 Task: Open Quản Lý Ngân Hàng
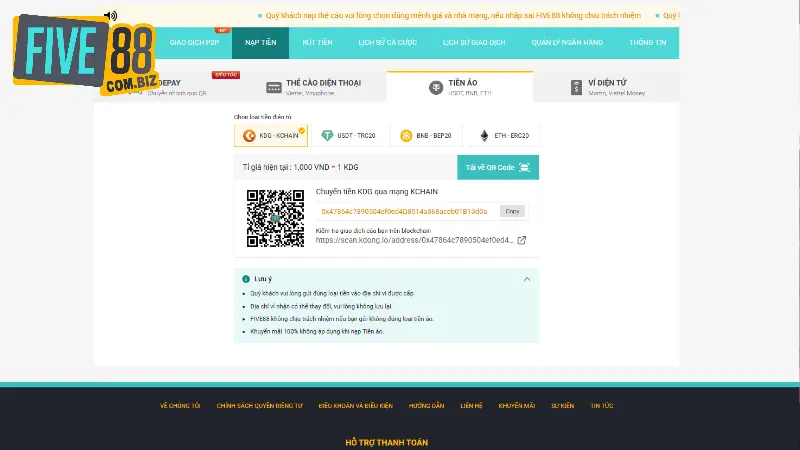(x=567, y=43)
